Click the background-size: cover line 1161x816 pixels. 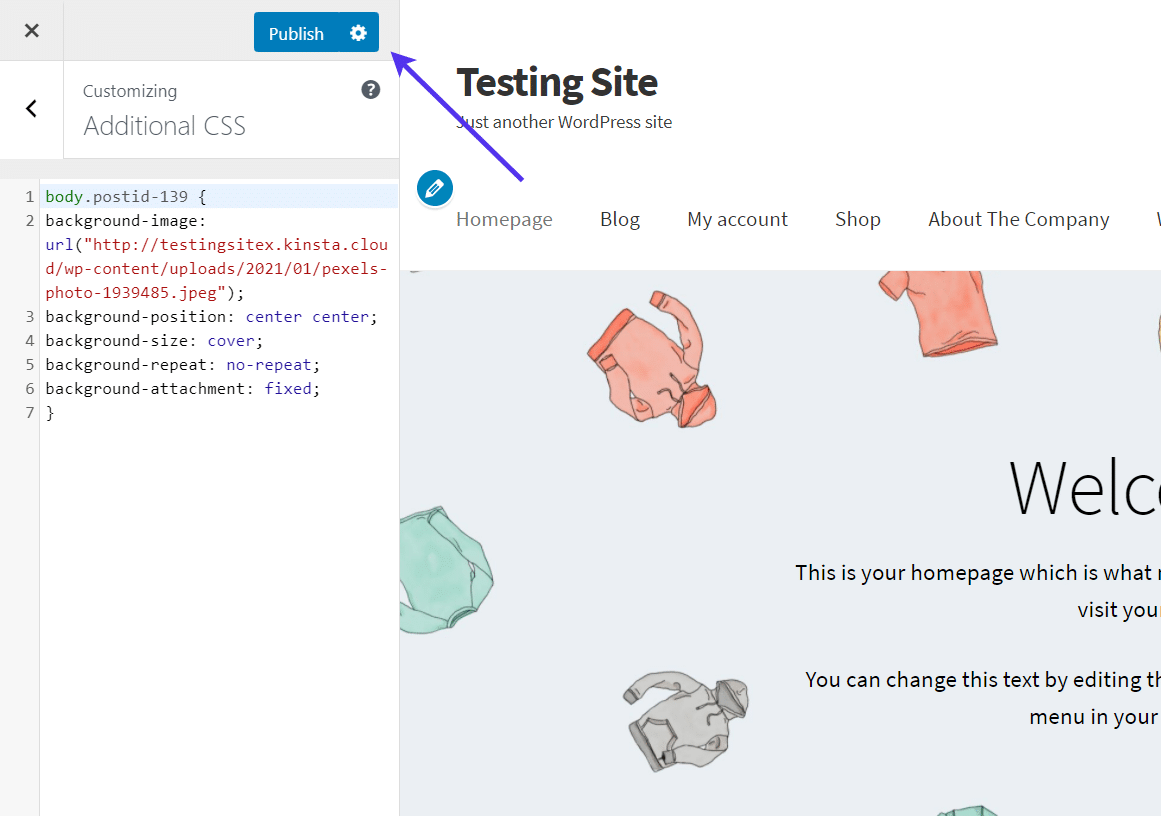click(154, 340)
